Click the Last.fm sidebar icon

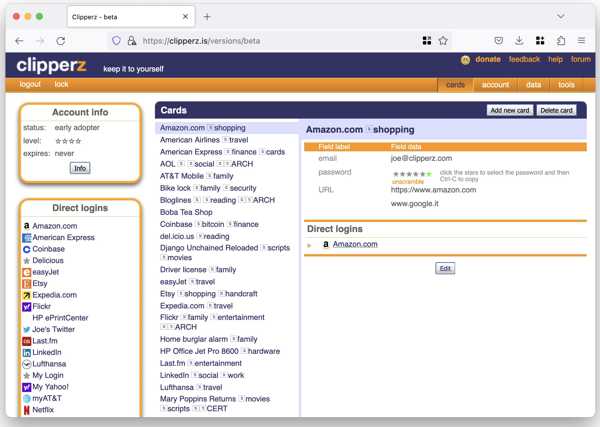[26, 341]
